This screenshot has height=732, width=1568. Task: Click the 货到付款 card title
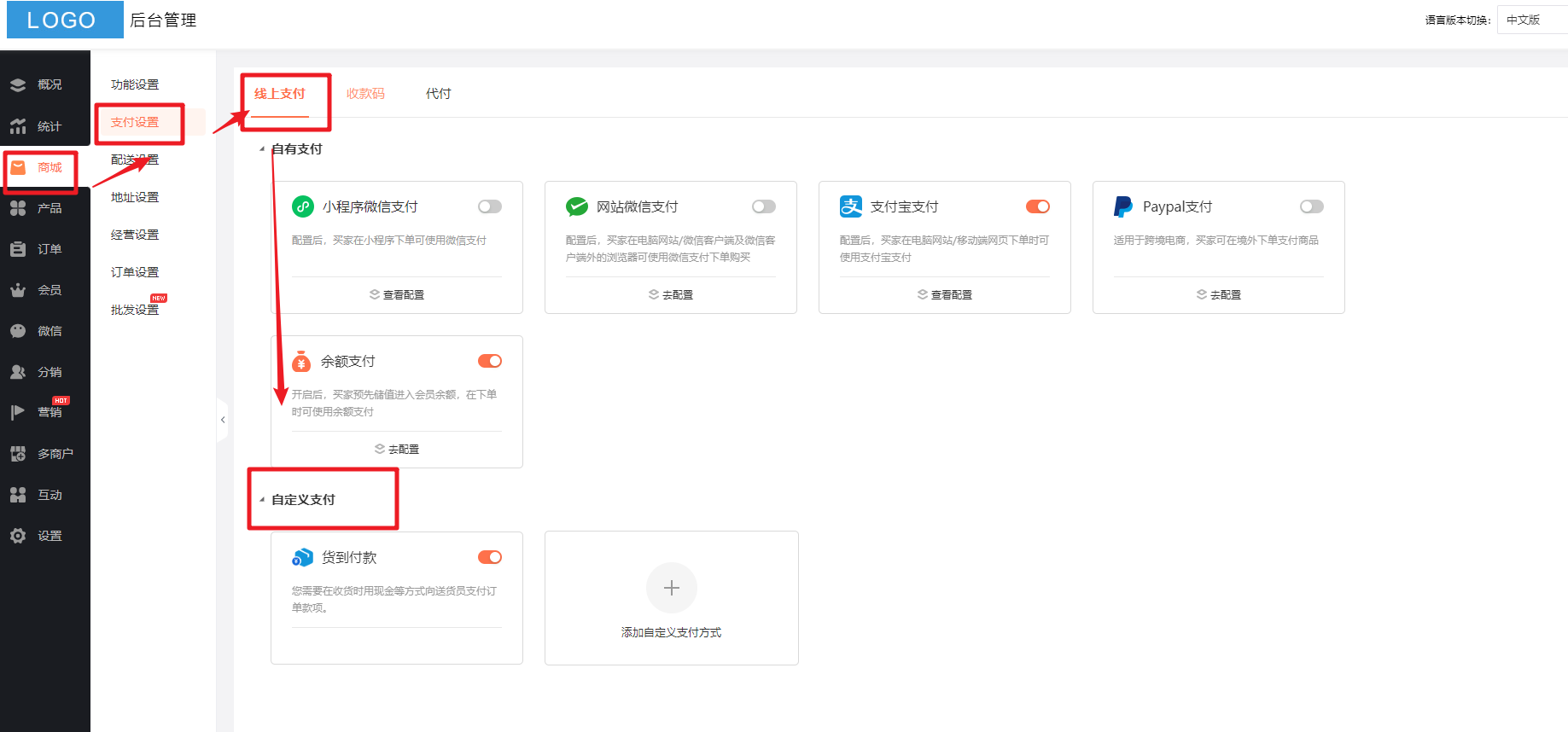coord(349,557)
